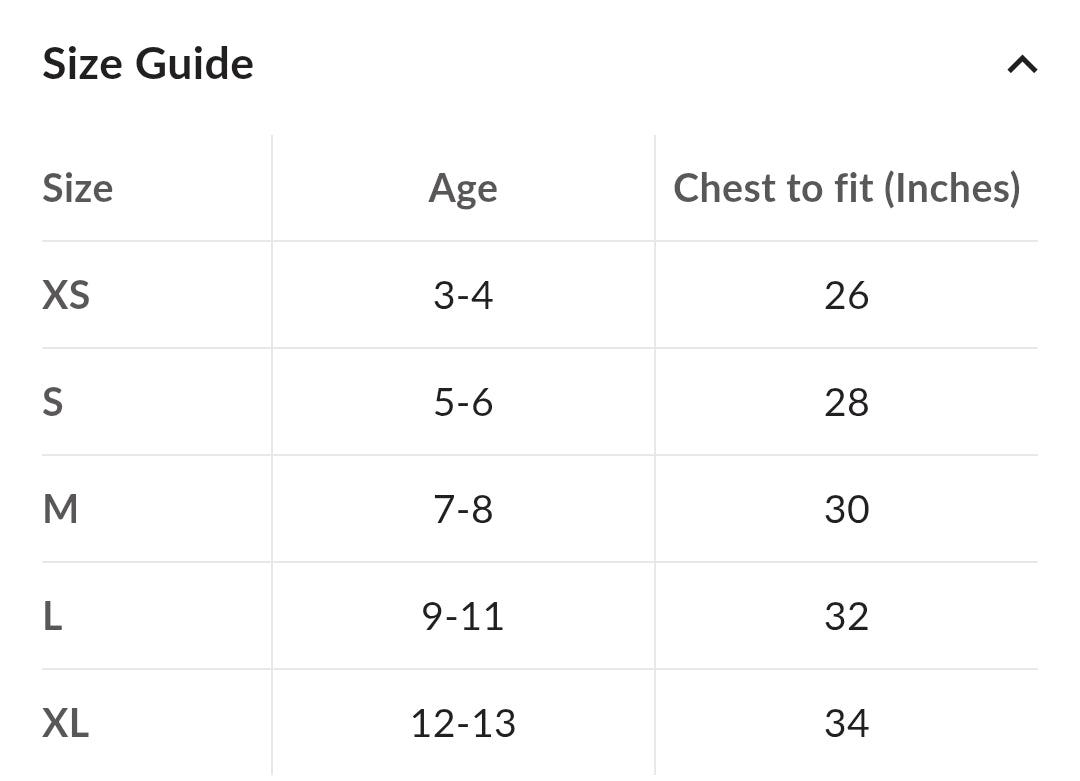This screenshot has width=1080, height=781.
Task: Select the 3-4 age value
Action: (x=463, y=295)
